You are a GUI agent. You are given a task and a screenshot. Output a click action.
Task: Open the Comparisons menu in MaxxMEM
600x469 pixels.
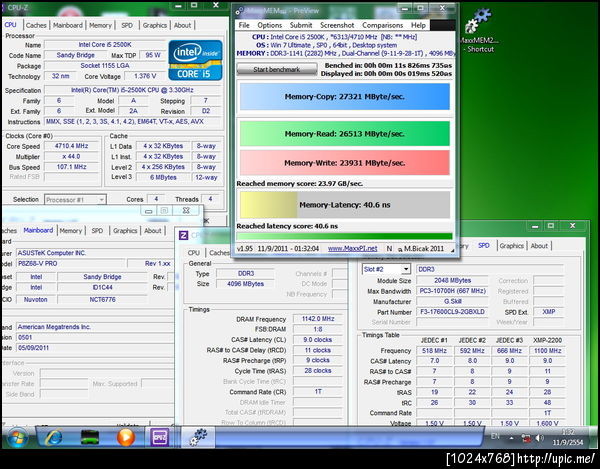tap(382, 25)
